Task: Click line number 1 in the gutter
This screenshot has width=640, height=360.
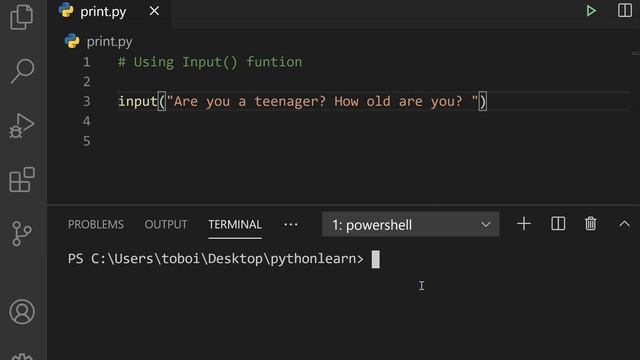Action: (87, 62)
